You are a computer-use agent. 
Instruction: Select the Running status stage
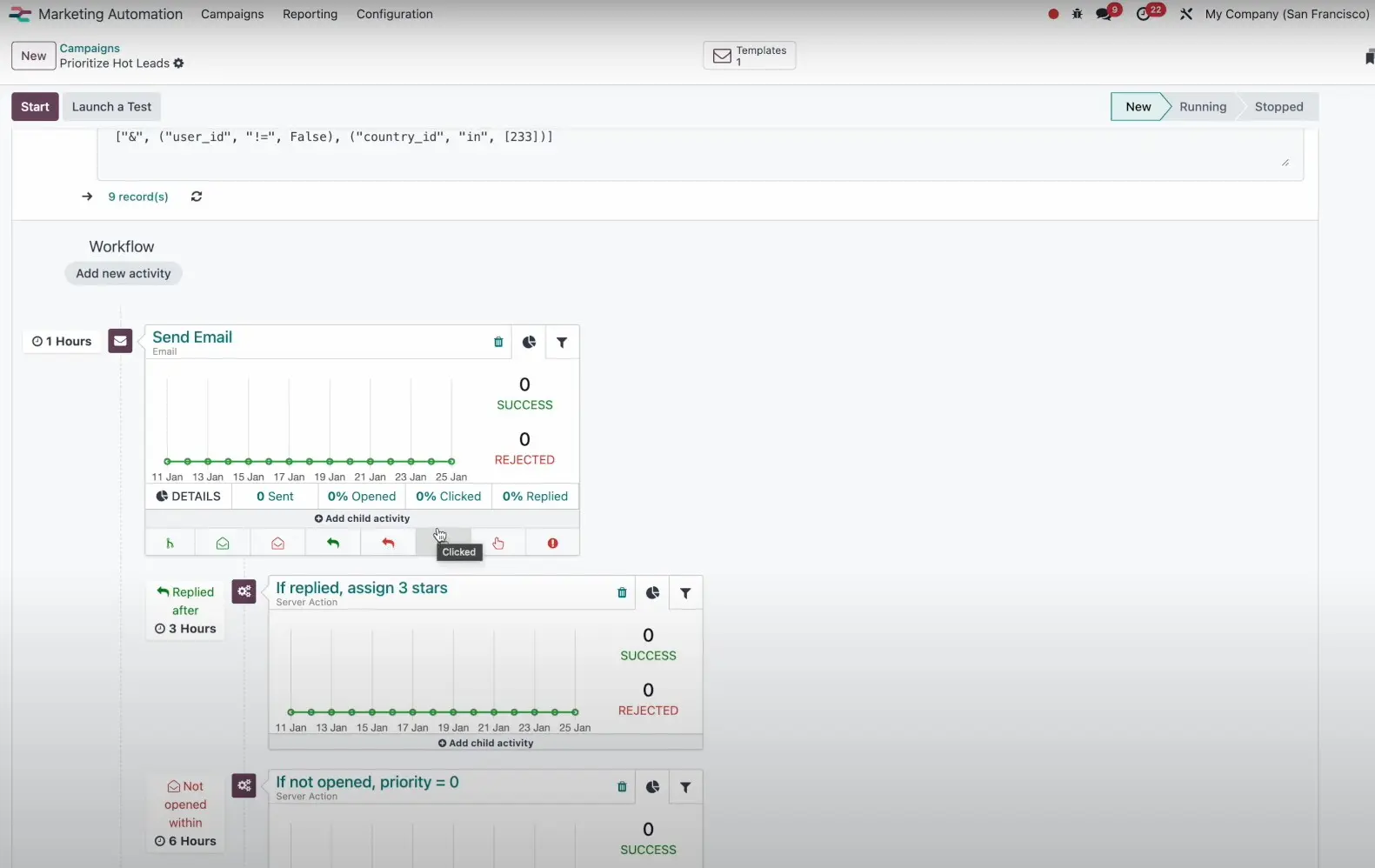point(1203,107)
